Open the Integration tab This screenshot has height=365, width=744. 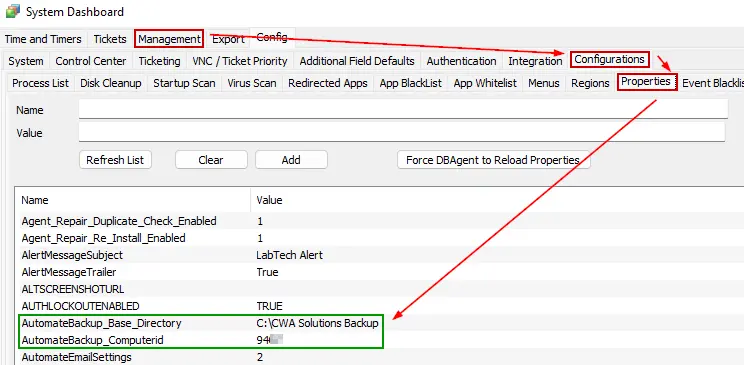coord(535,61)
